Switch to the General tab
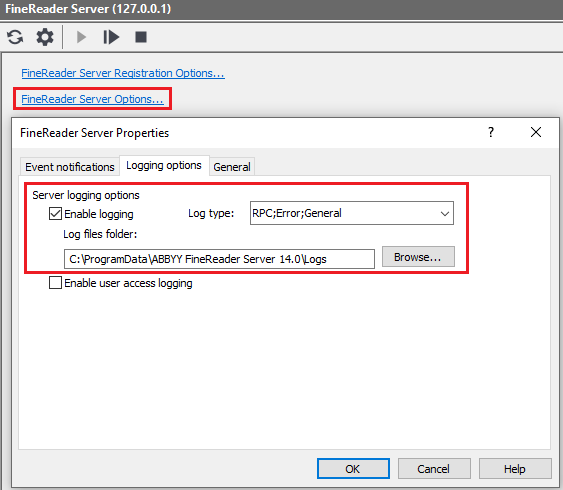Screen dimensions: 563x490 click(232, 167)
